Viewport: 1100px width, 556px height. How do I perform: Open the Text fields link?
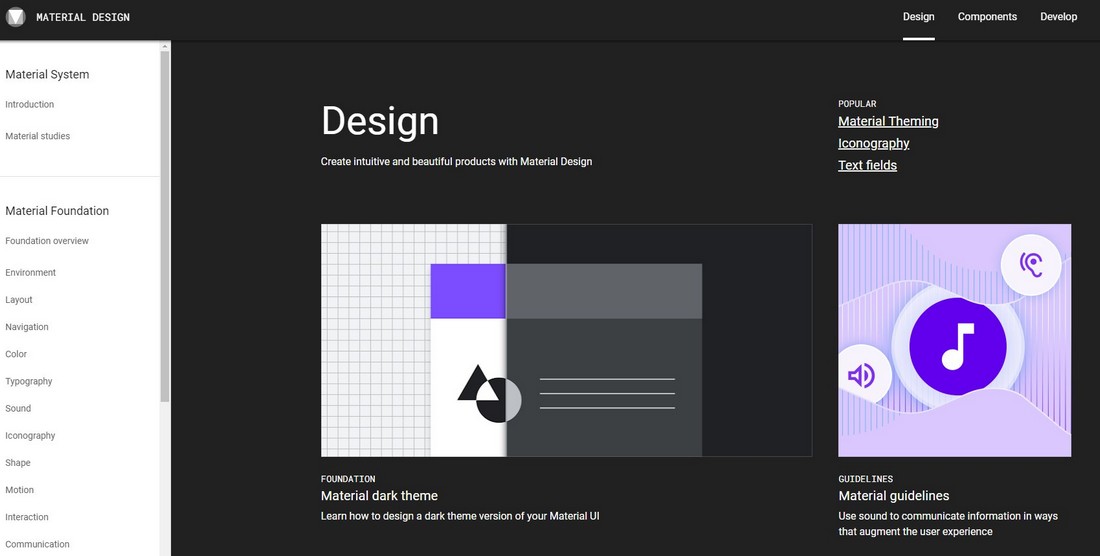click(x=867, y=165)
